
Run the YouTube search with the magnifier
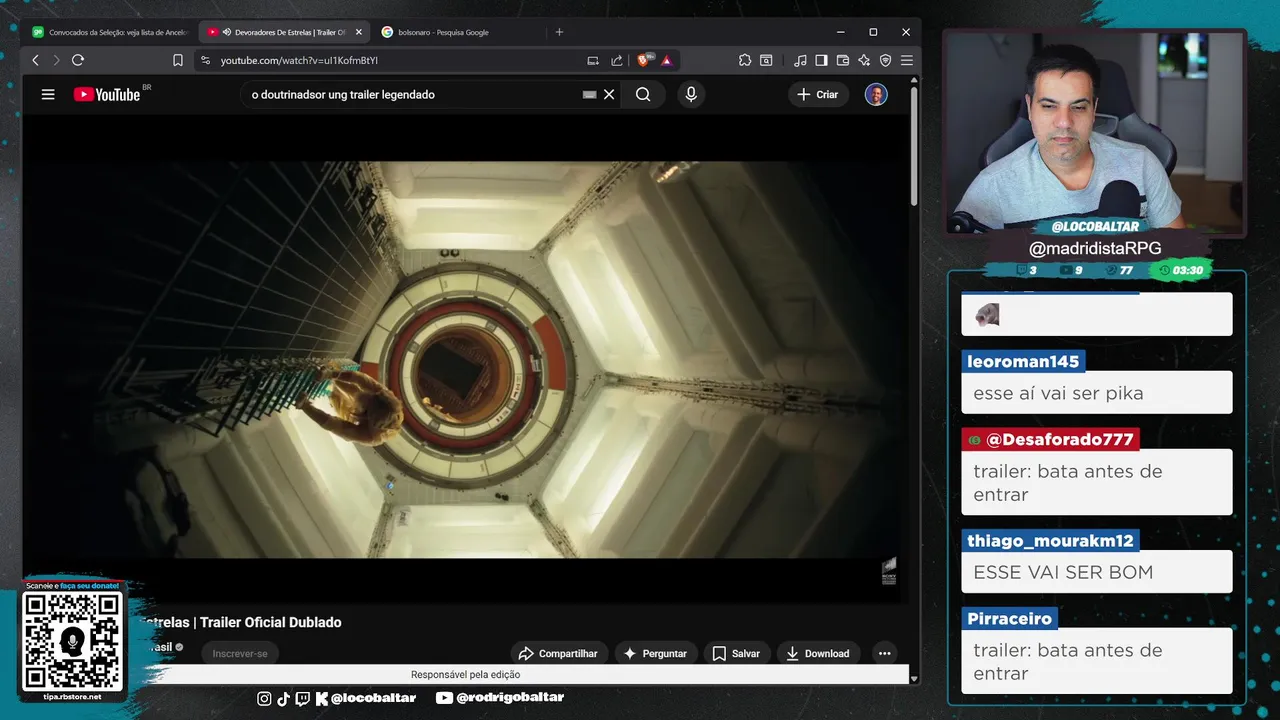pos(643,94)
